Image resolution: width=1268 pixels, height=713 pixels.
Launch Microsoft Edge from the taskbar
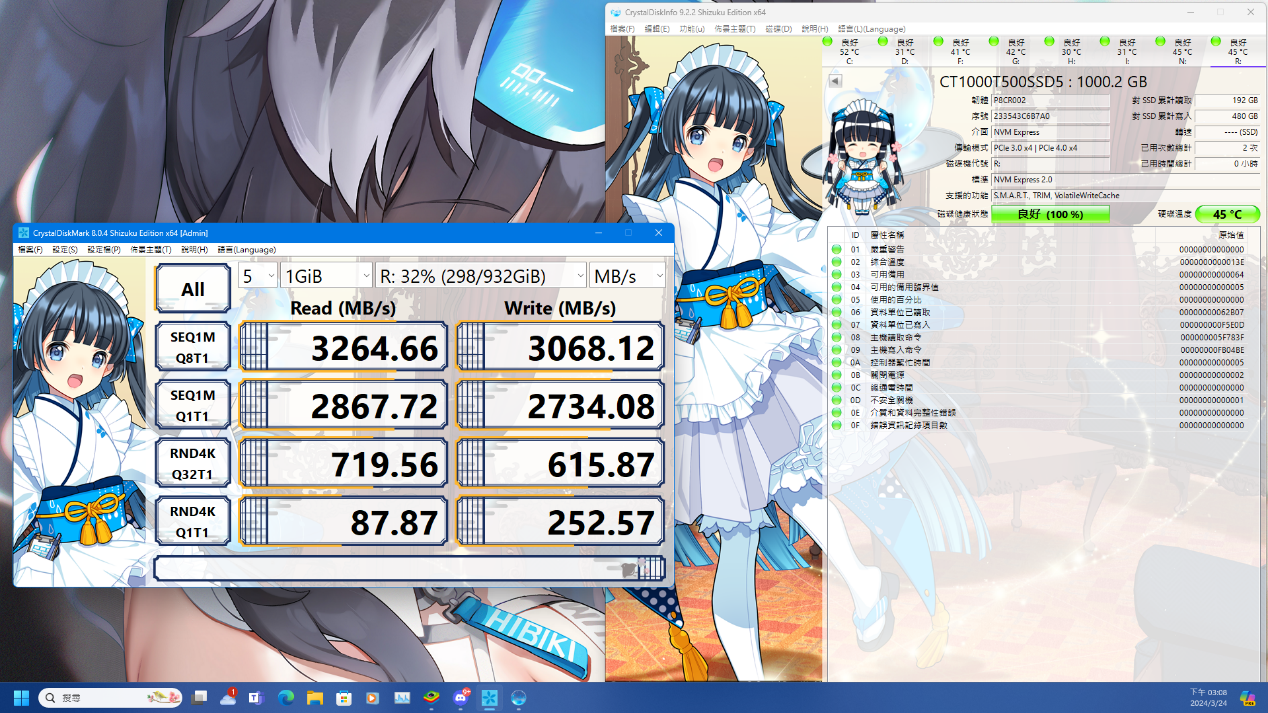285,697
